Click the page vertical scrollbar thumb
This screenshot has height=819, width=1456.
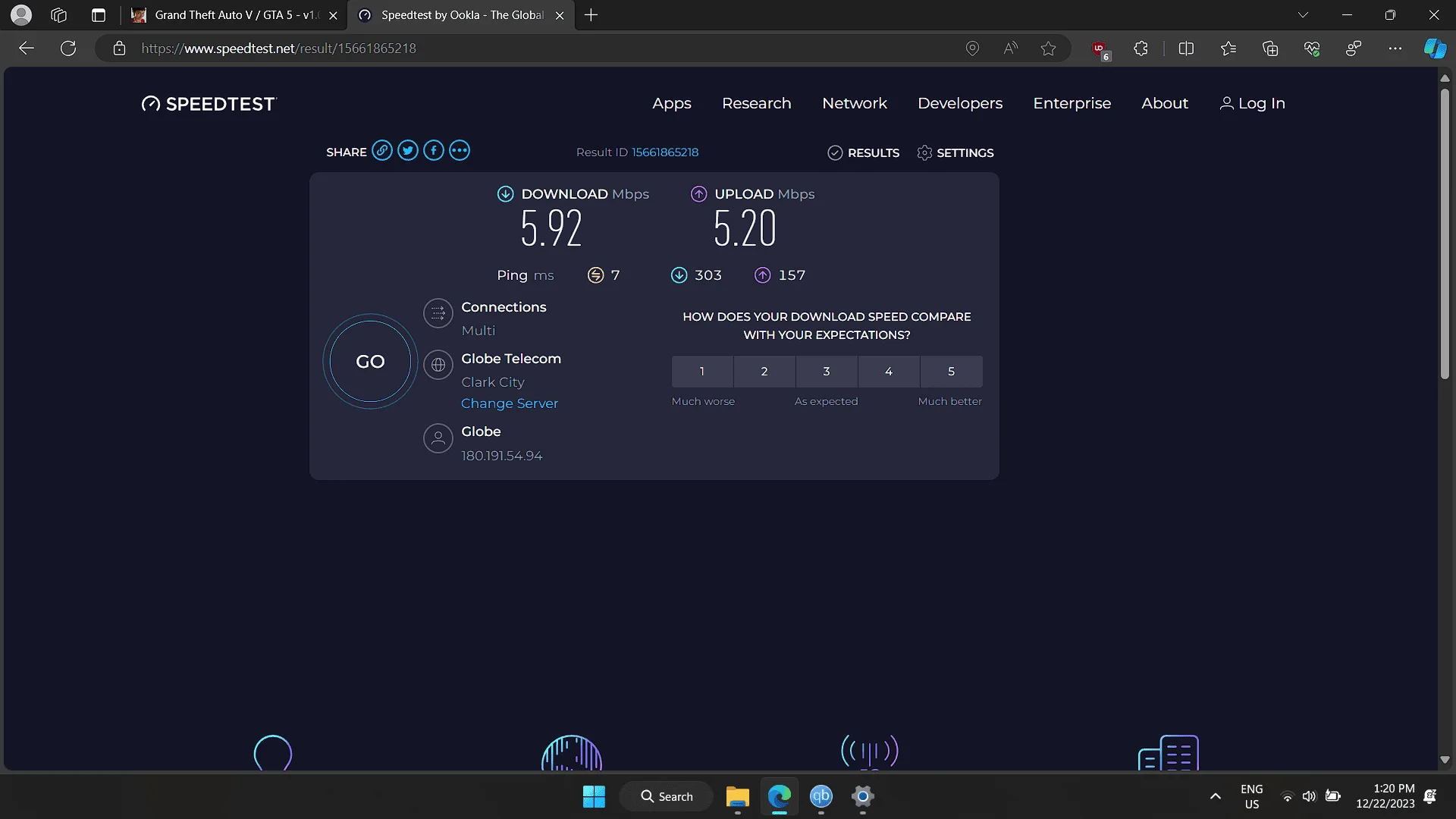point(1445,233)
